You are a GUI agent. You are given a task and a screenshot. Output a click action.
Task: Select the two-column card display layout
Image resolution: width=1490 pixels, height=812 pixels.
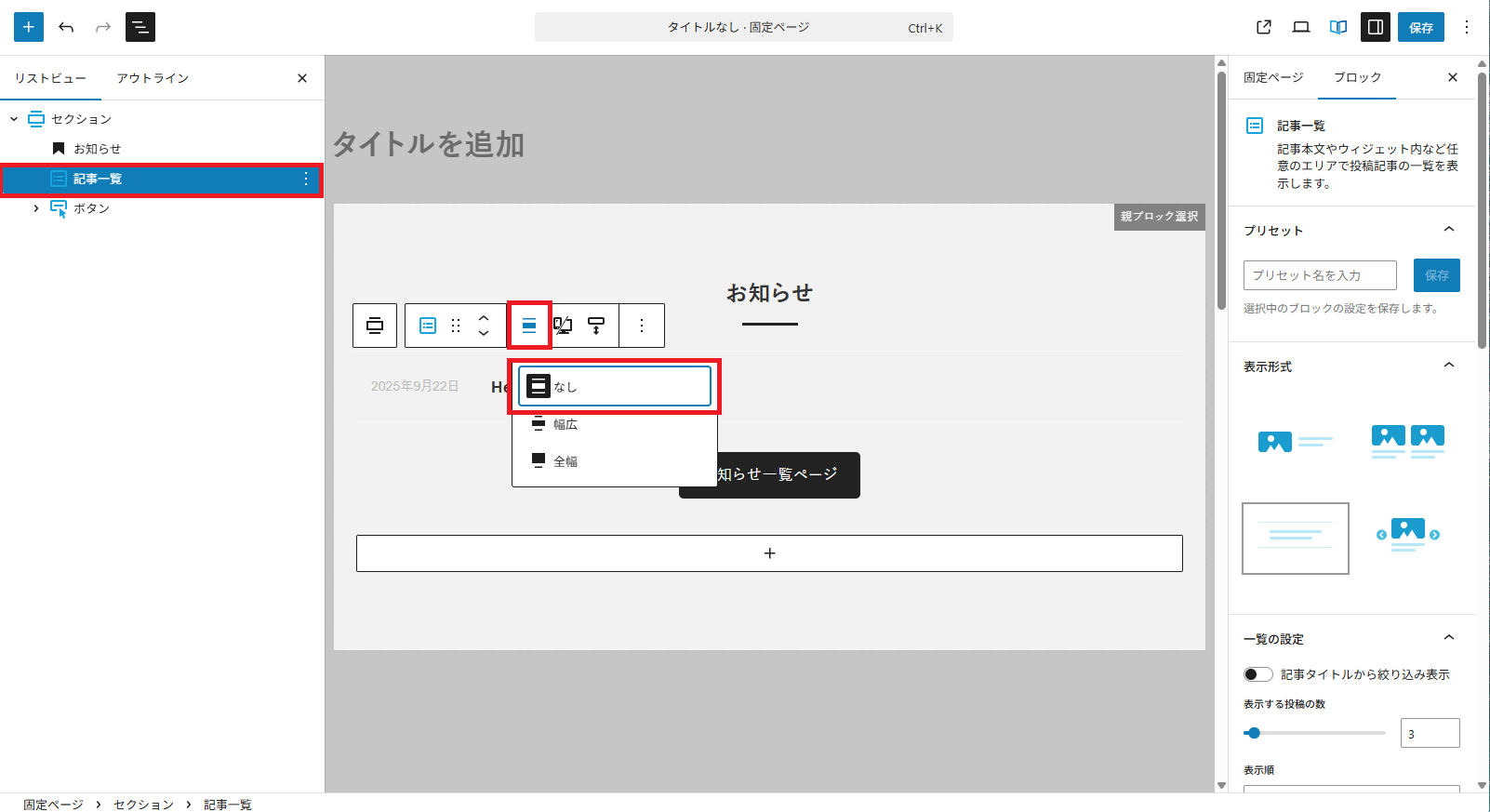click(x=1407, y=440)
